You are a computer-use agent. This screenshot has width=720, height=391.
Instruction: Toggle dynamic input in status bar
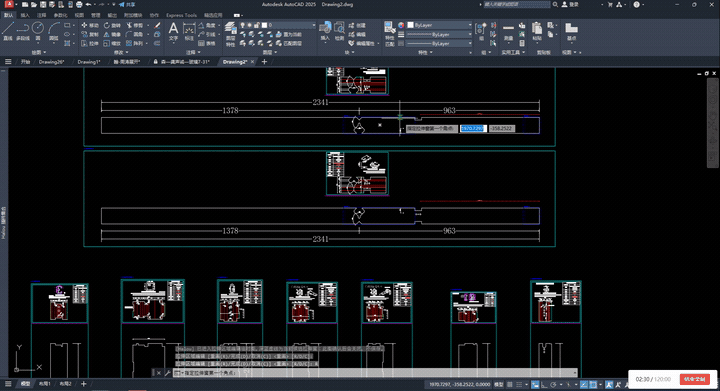[535, 385]
